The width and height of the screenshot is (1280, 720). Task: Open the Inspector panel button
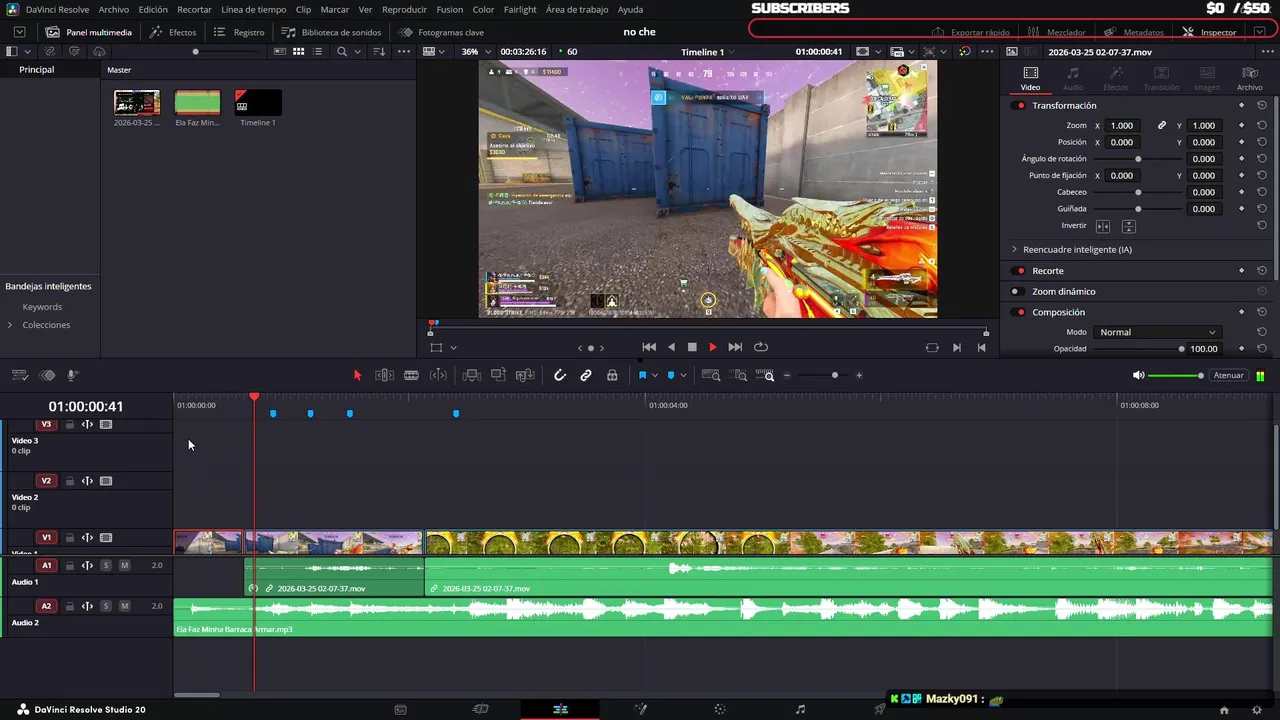pos(1209,32)
